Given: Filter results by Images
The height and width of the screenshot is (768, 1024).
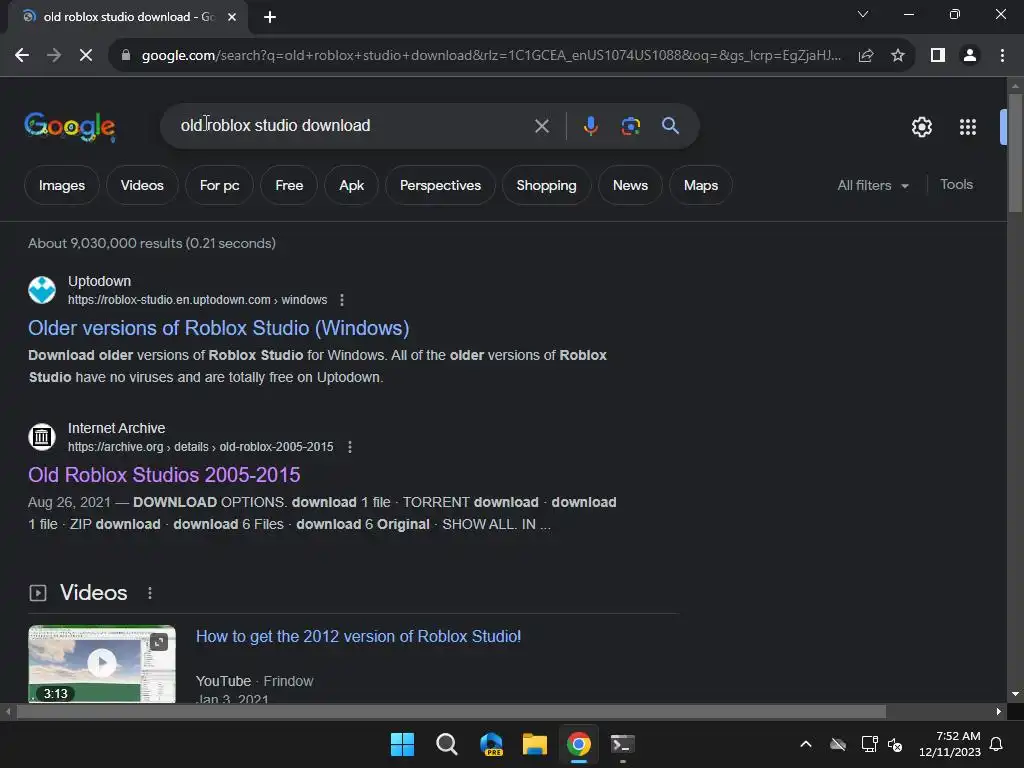Looking at the screenshot, I should 62,185.
